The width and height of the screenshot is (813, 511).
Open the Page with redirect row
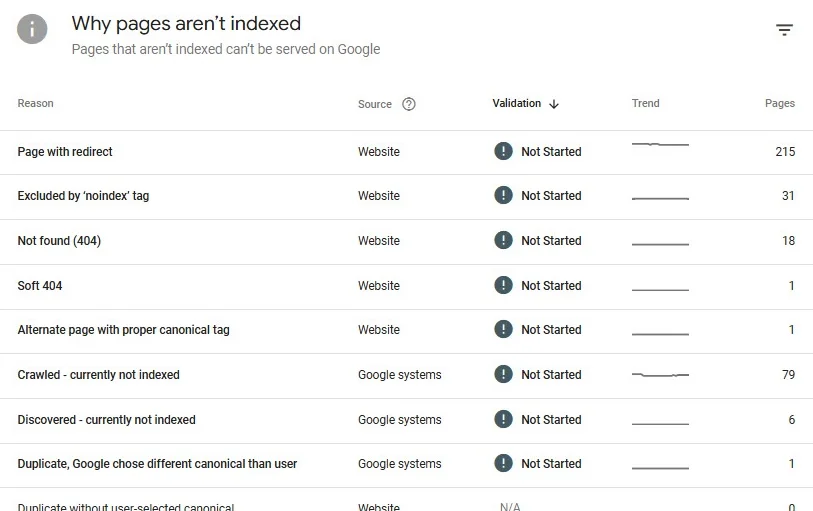[65, 152]
